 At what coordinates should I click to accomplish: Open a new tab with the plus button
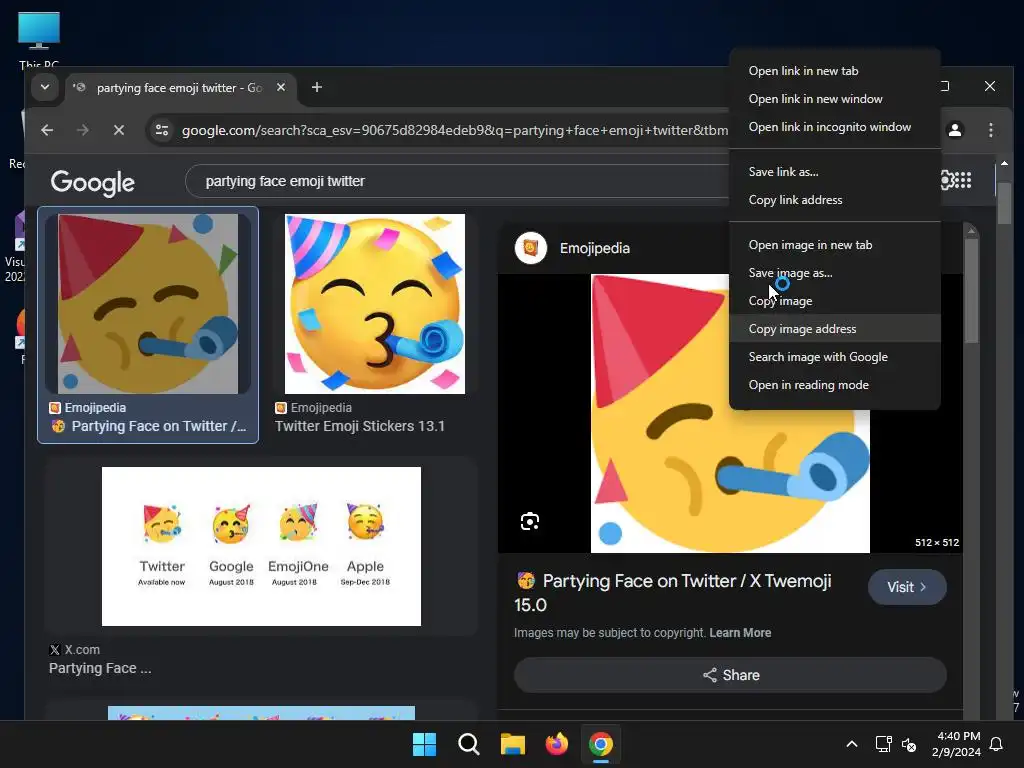coord(317,87)
